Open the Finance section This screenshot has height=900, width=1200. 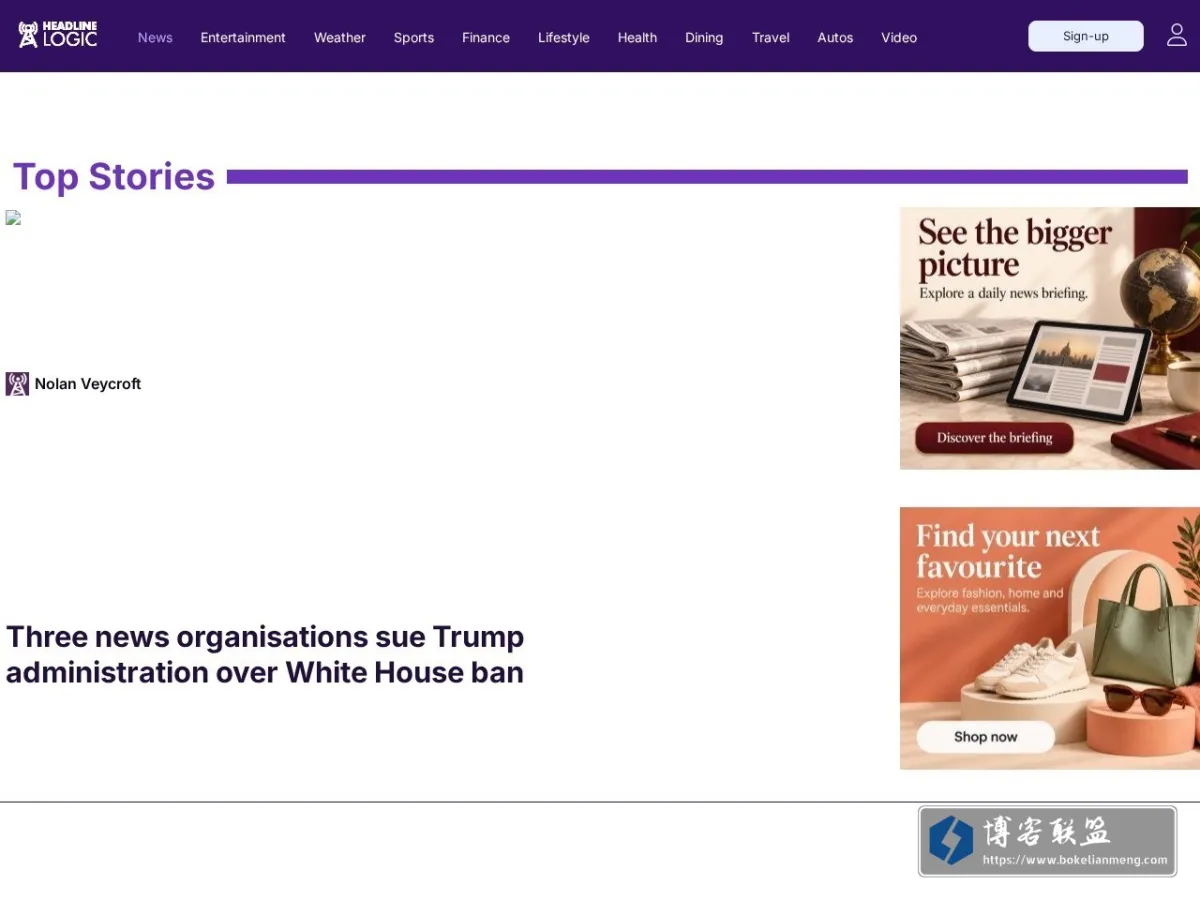(486, 37)
